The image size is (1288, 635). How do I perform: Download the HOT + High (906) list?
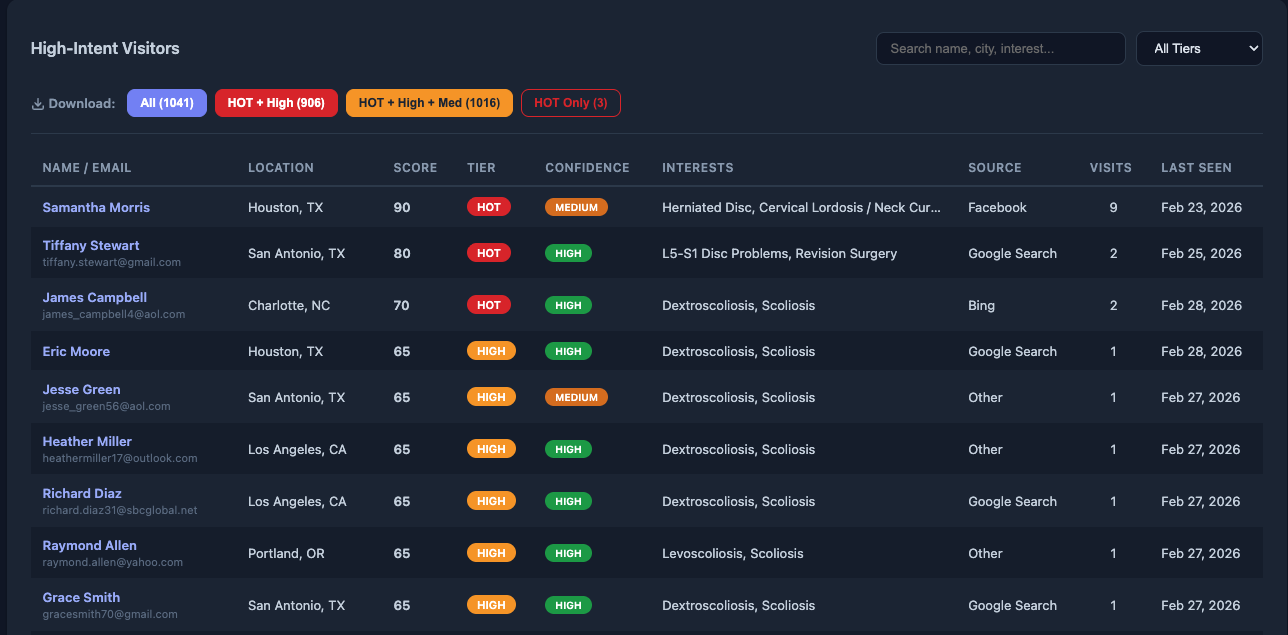pos(276,103)
